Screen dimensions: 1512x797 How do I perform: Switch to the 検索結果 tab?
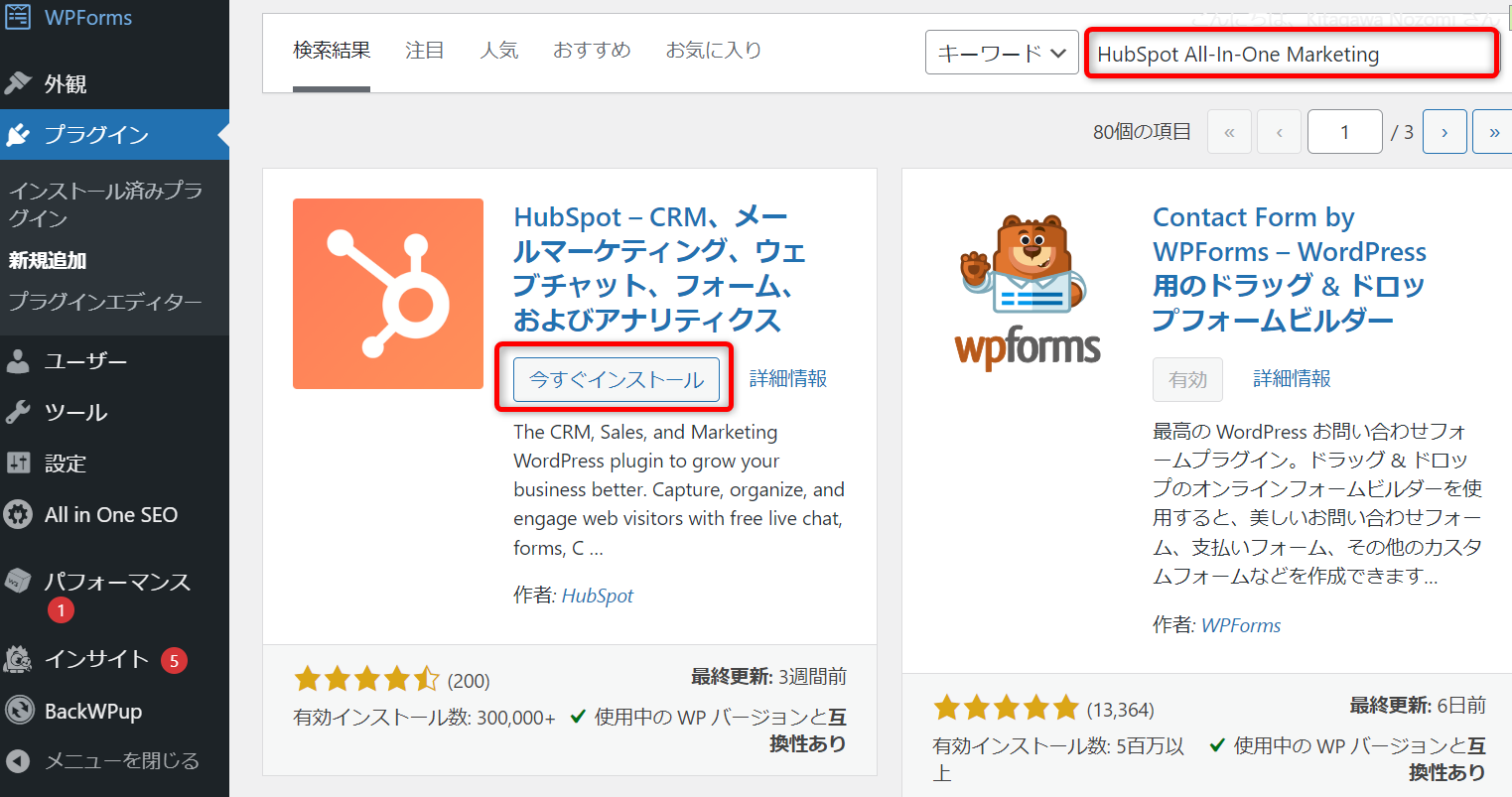click(x=332, y=51)
